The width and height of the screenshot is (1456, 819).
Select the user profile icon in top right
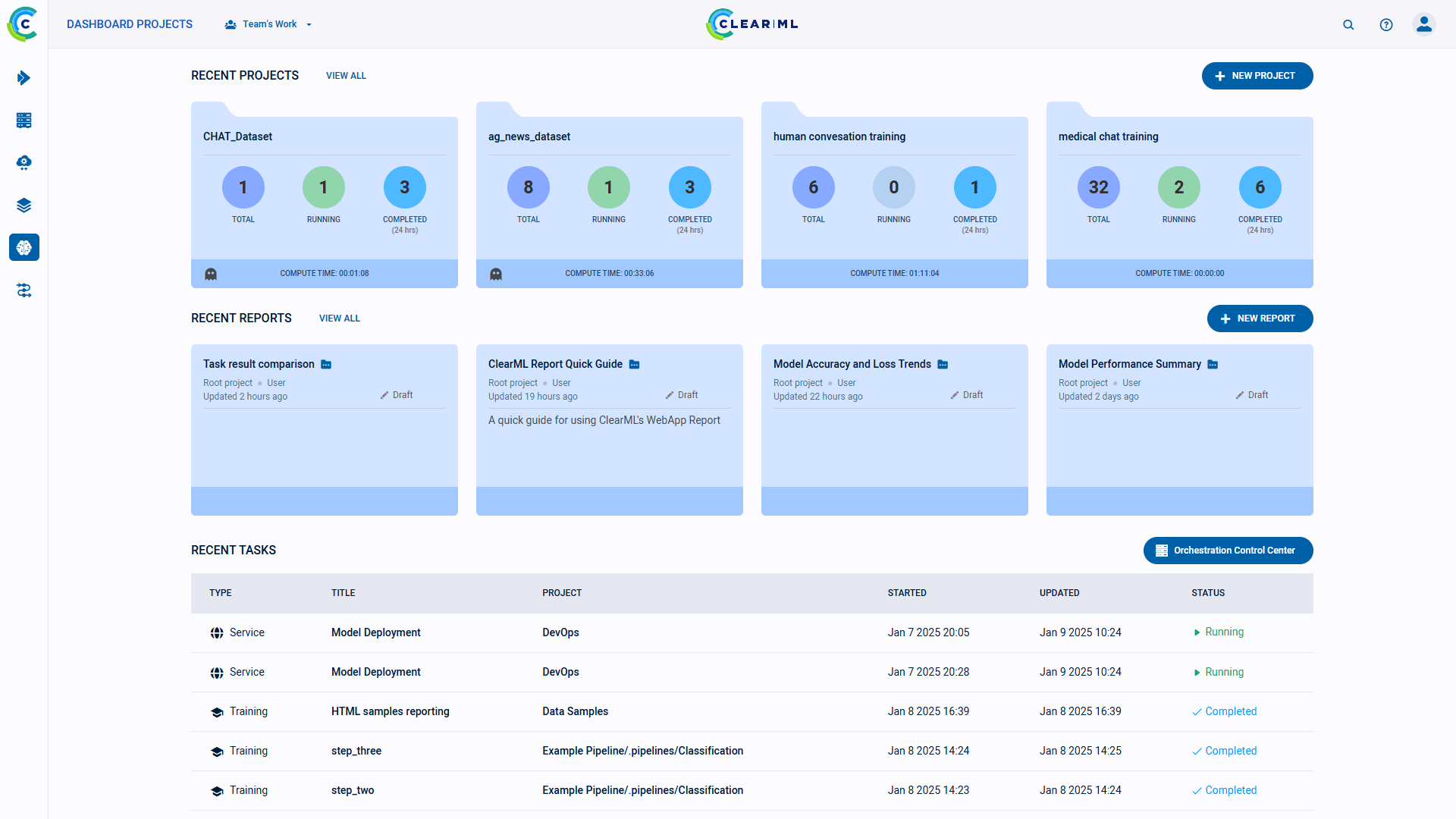pyautogui.click(x=1424, y=24)
